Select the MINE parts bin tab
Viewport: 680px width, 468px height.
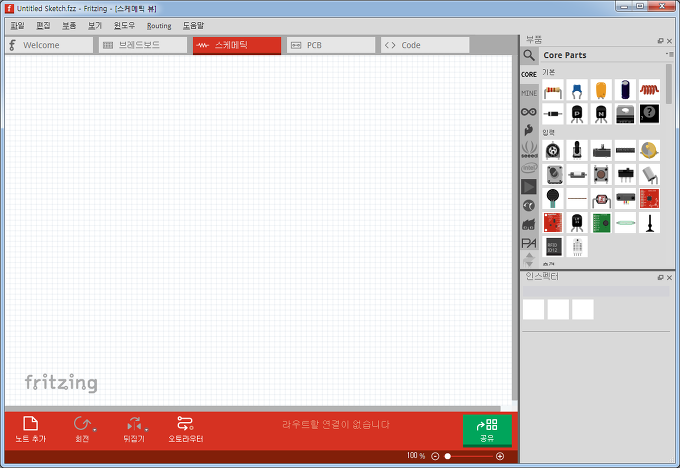point(529,93)
